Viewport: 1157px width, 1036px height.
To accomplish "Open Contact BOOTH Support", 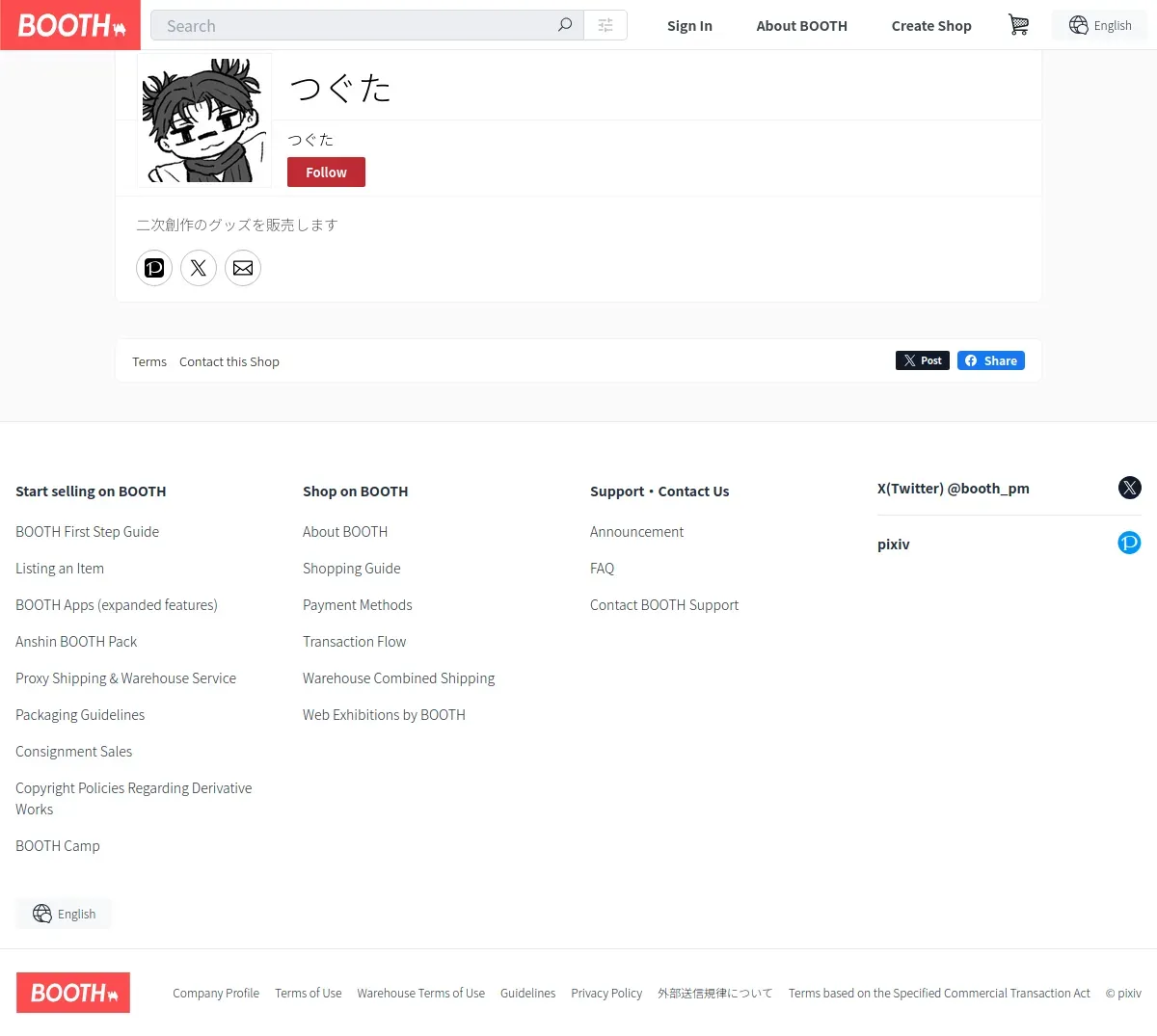I will (x=664, y=605).
